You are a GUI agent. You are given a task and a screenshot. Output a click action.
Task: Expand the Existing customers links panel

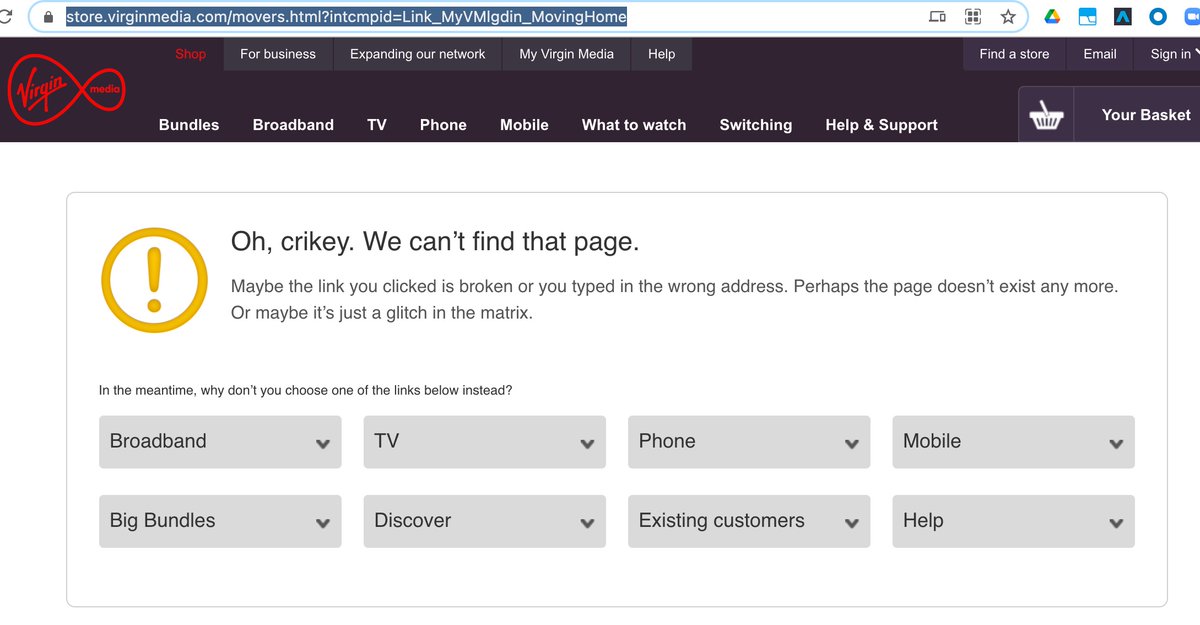[749, 521]
